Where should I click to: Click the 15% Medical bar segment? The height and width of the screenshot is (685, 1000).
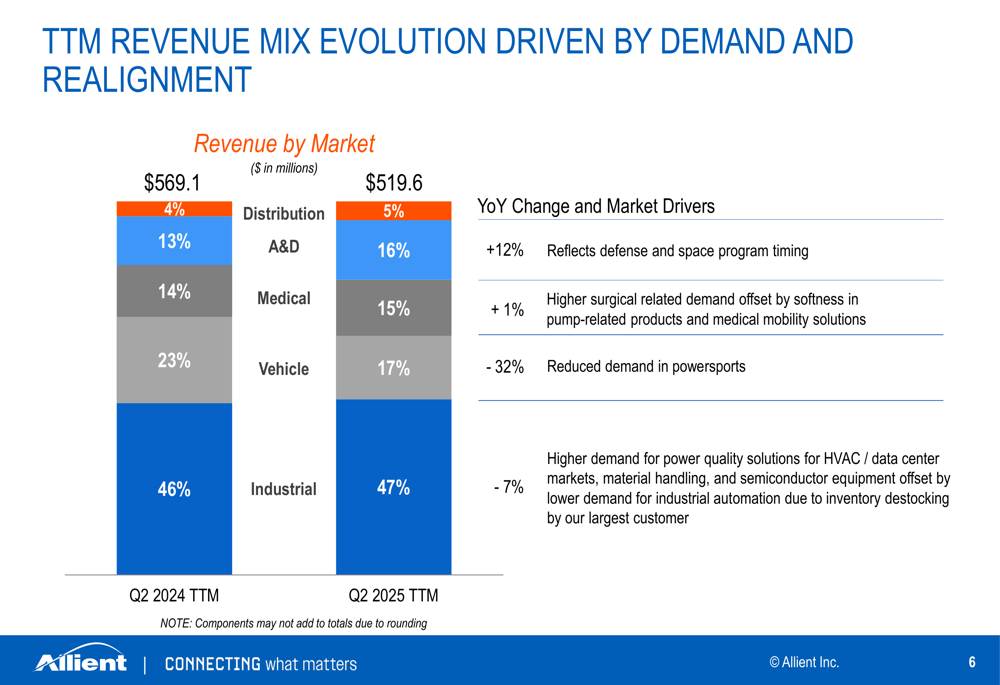[x=393, y=308]
